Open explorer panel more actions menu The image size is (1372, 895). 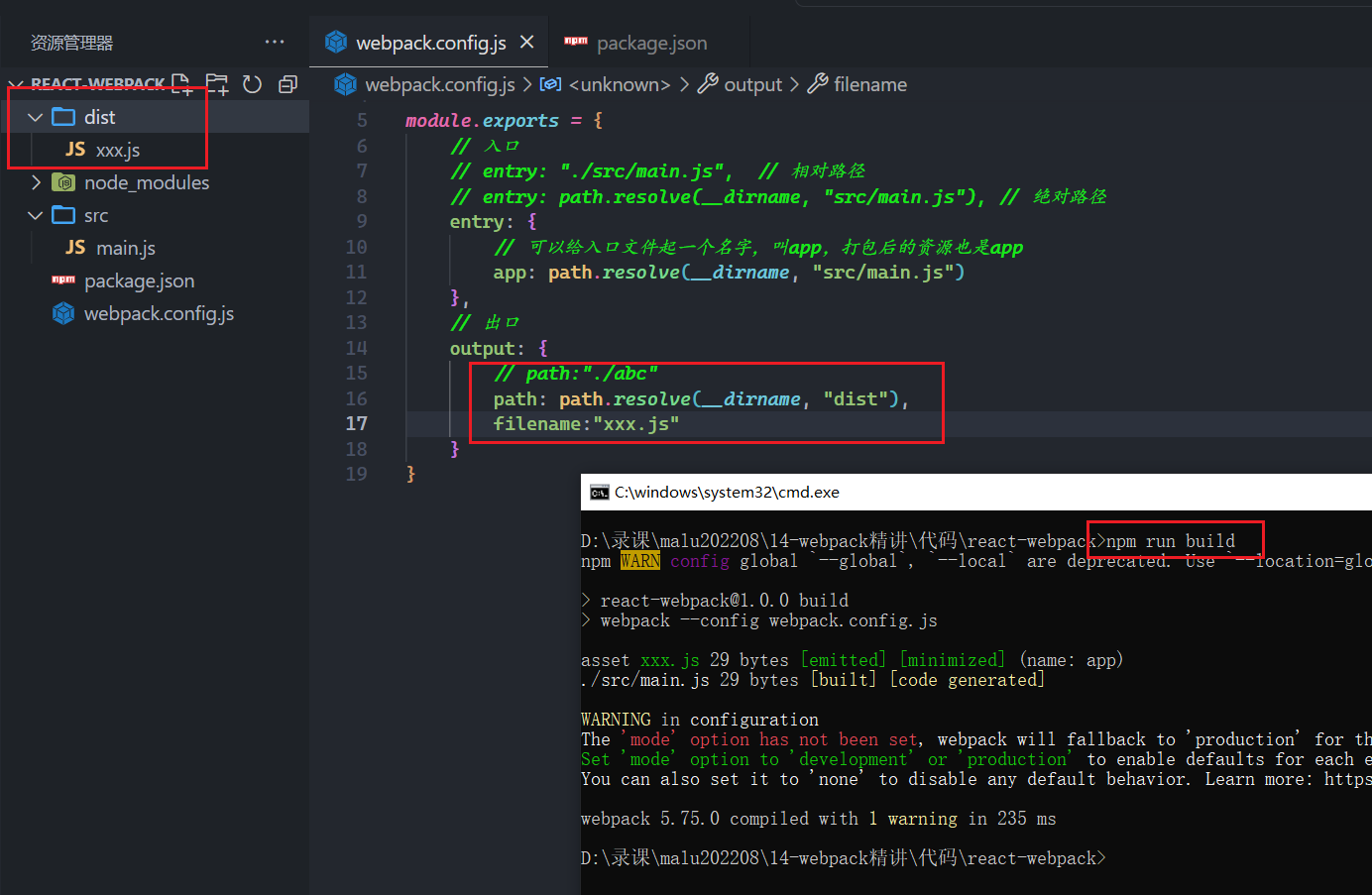click(x=275, y=42)
